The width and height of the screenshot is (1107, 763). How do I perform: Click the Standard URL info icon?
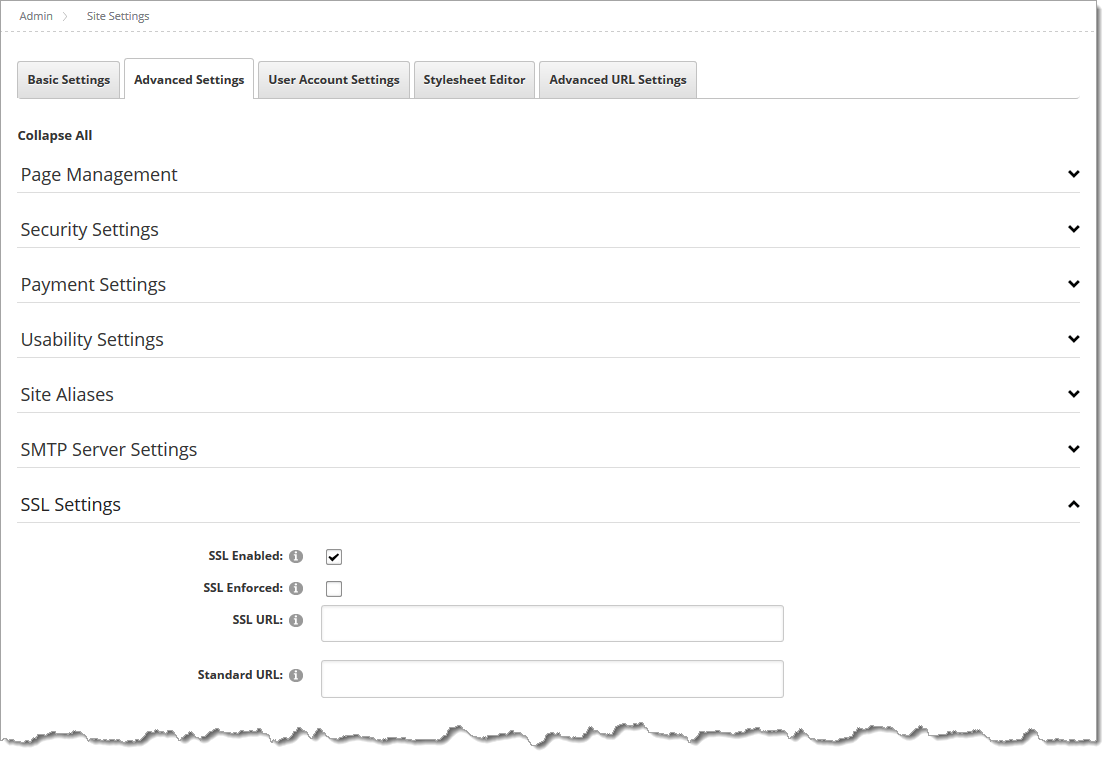click(x=297, y=675)
